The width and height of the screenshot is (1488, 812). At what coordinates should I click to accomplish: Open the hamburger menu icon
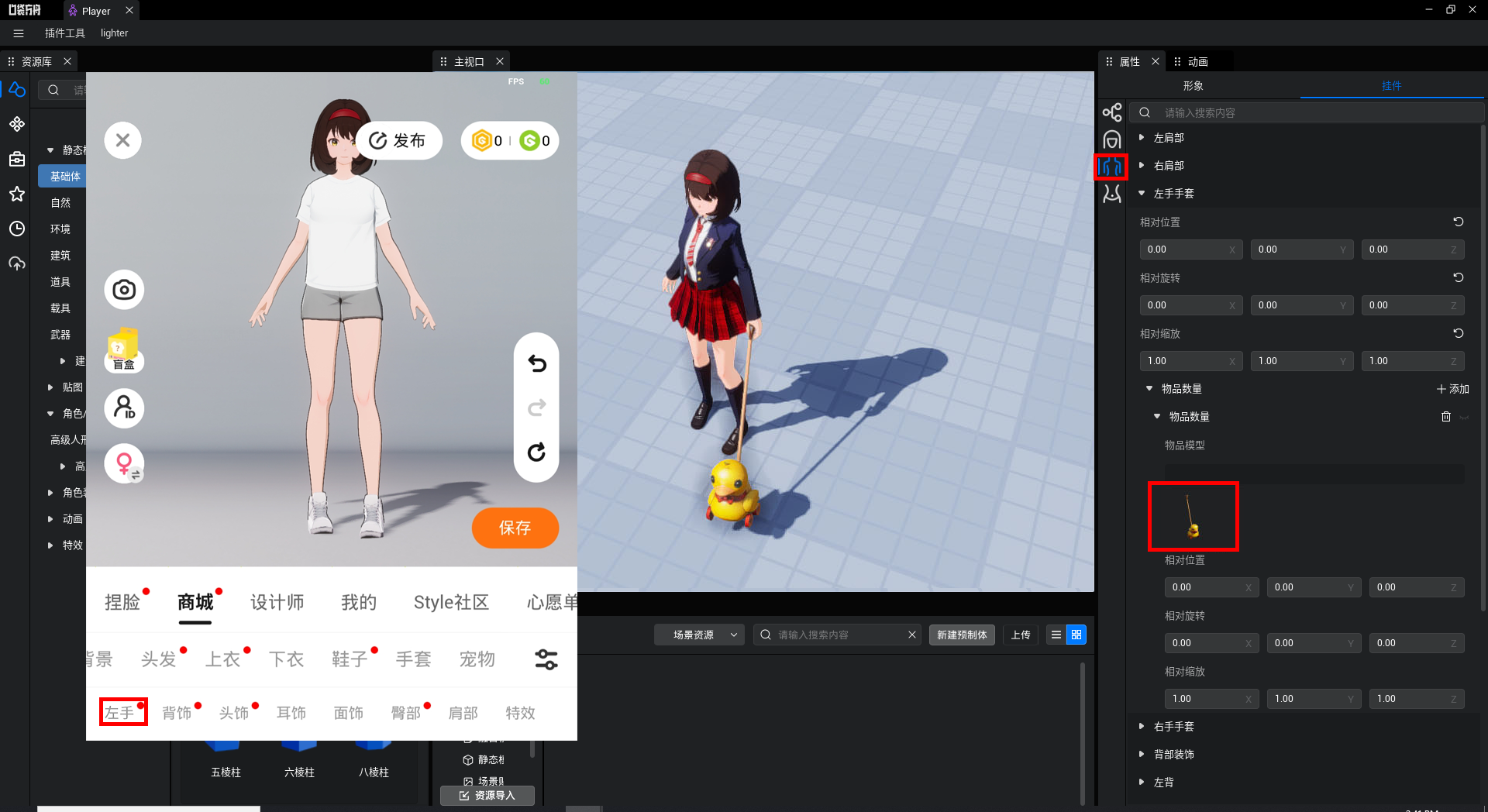click(x=19, y=33)
